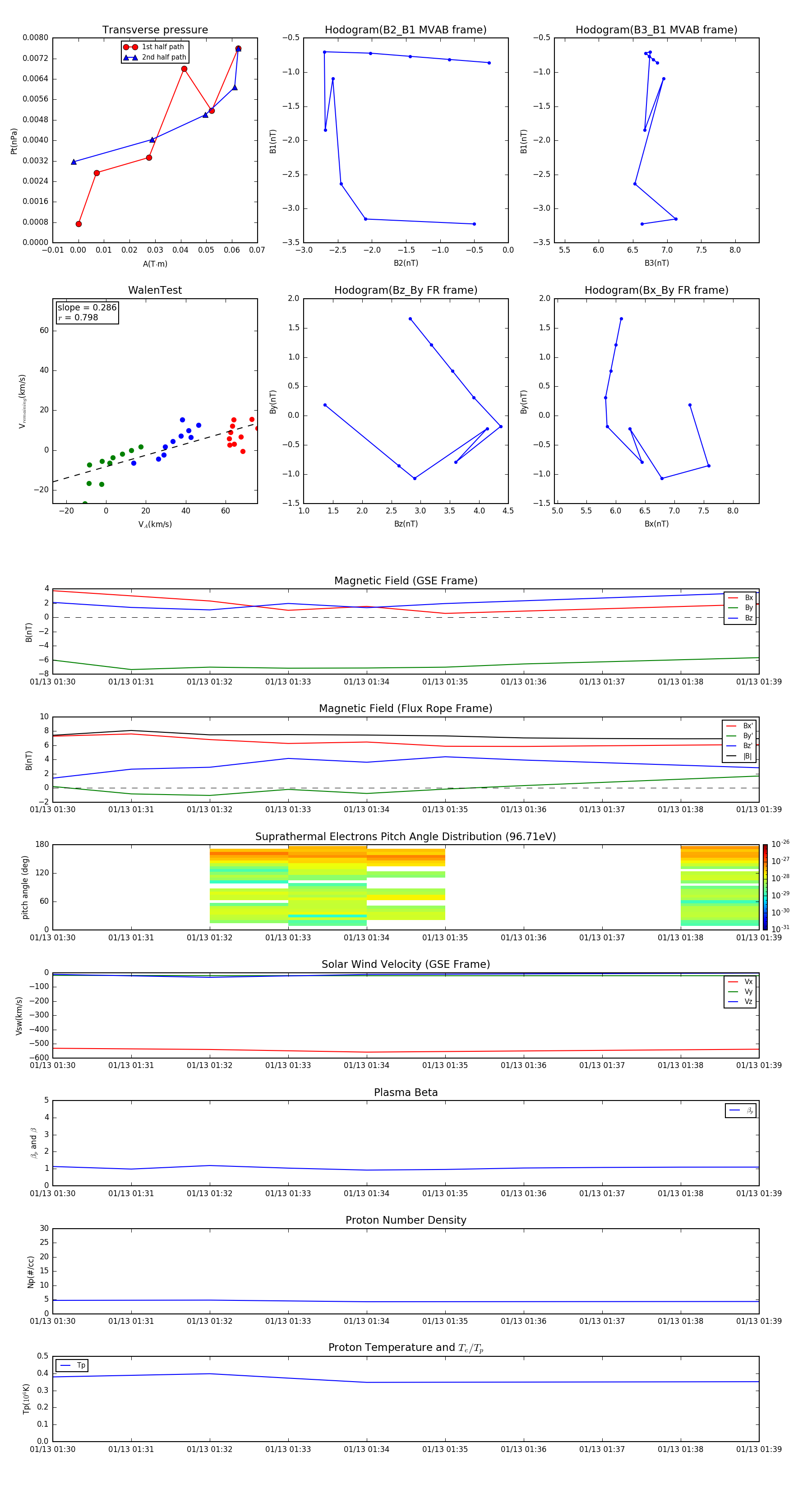Click the |B| legend entry in Flux Rope plot

click(739, 756)
